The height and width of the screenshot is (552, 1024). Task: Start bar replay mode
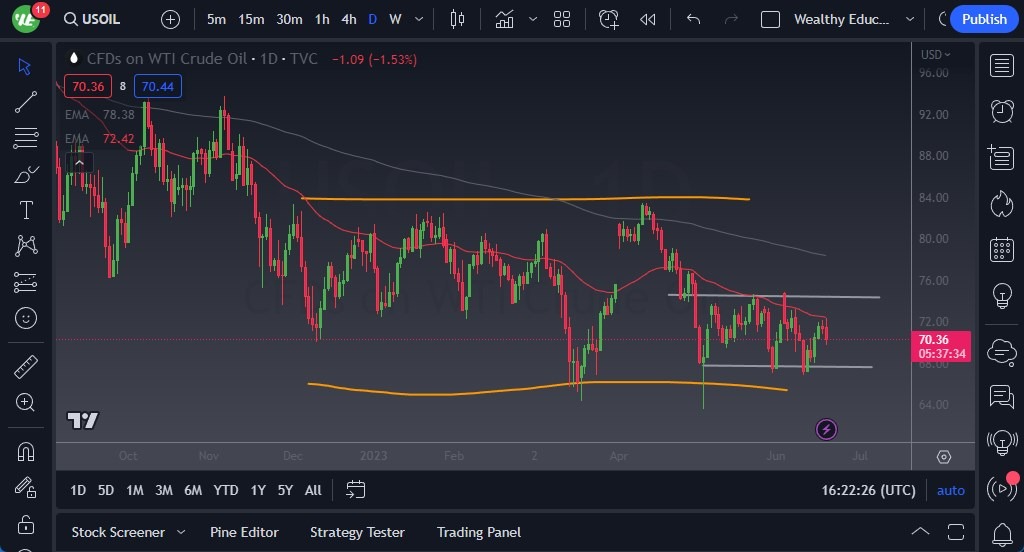point(648,19)
